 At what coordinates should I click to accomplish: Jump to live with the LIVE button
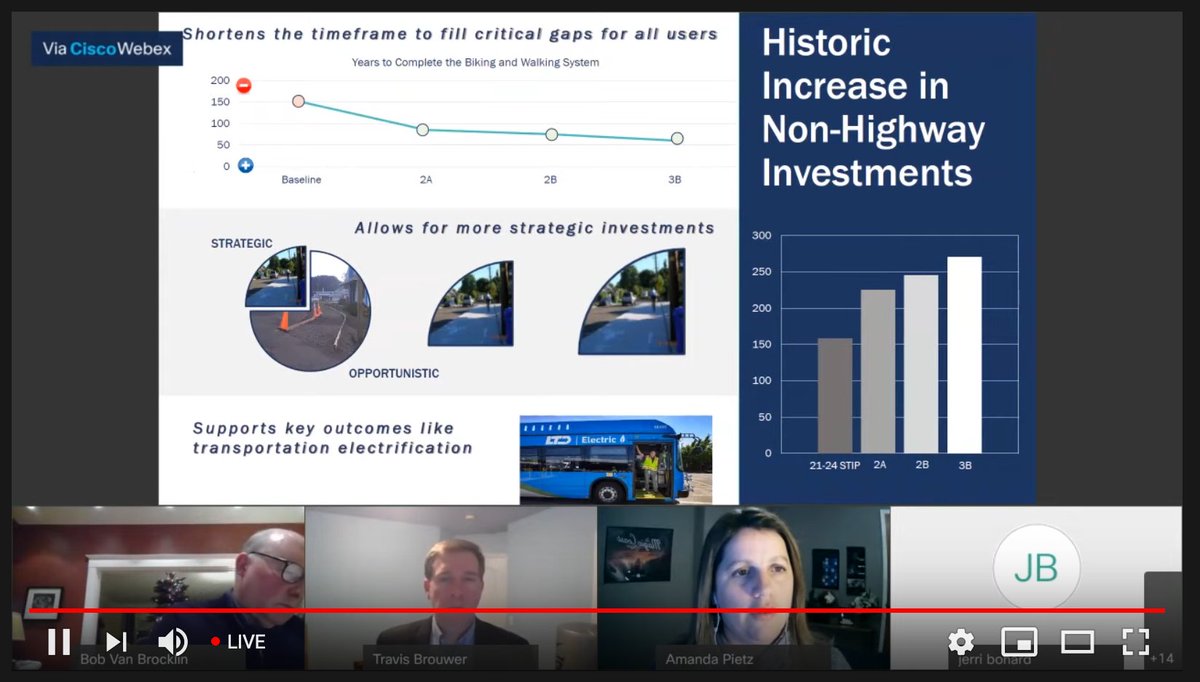click(237, 642)
